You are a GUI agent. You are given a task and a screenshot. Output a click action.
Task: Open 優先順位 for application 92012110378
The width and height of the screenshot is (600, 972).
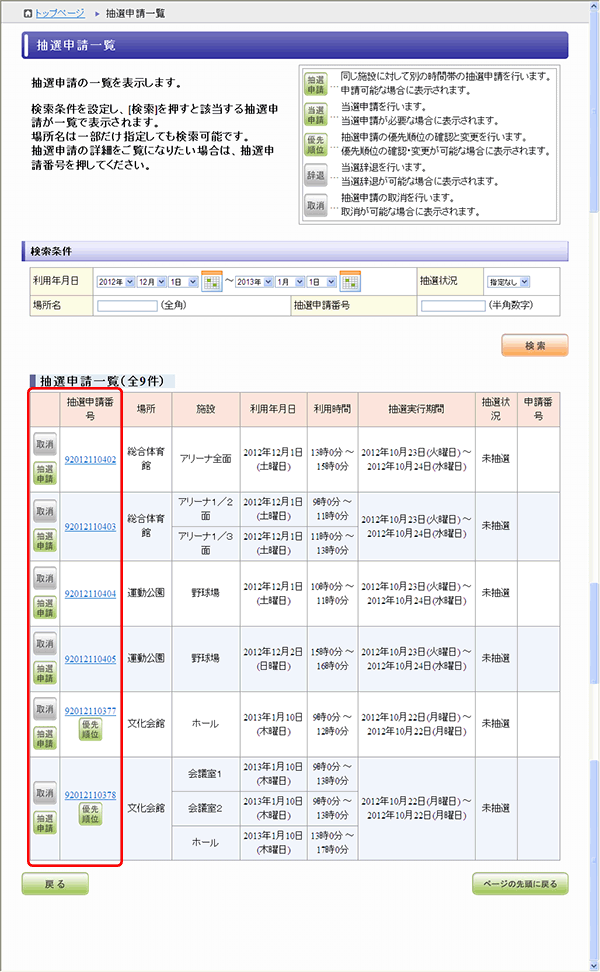coord(90,814)
